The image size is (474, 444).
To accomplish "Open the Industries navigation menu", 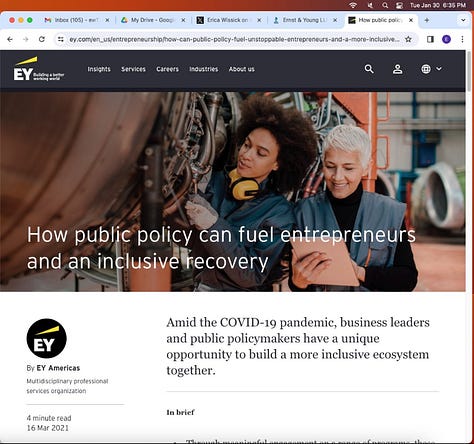I will click(204, 69).
